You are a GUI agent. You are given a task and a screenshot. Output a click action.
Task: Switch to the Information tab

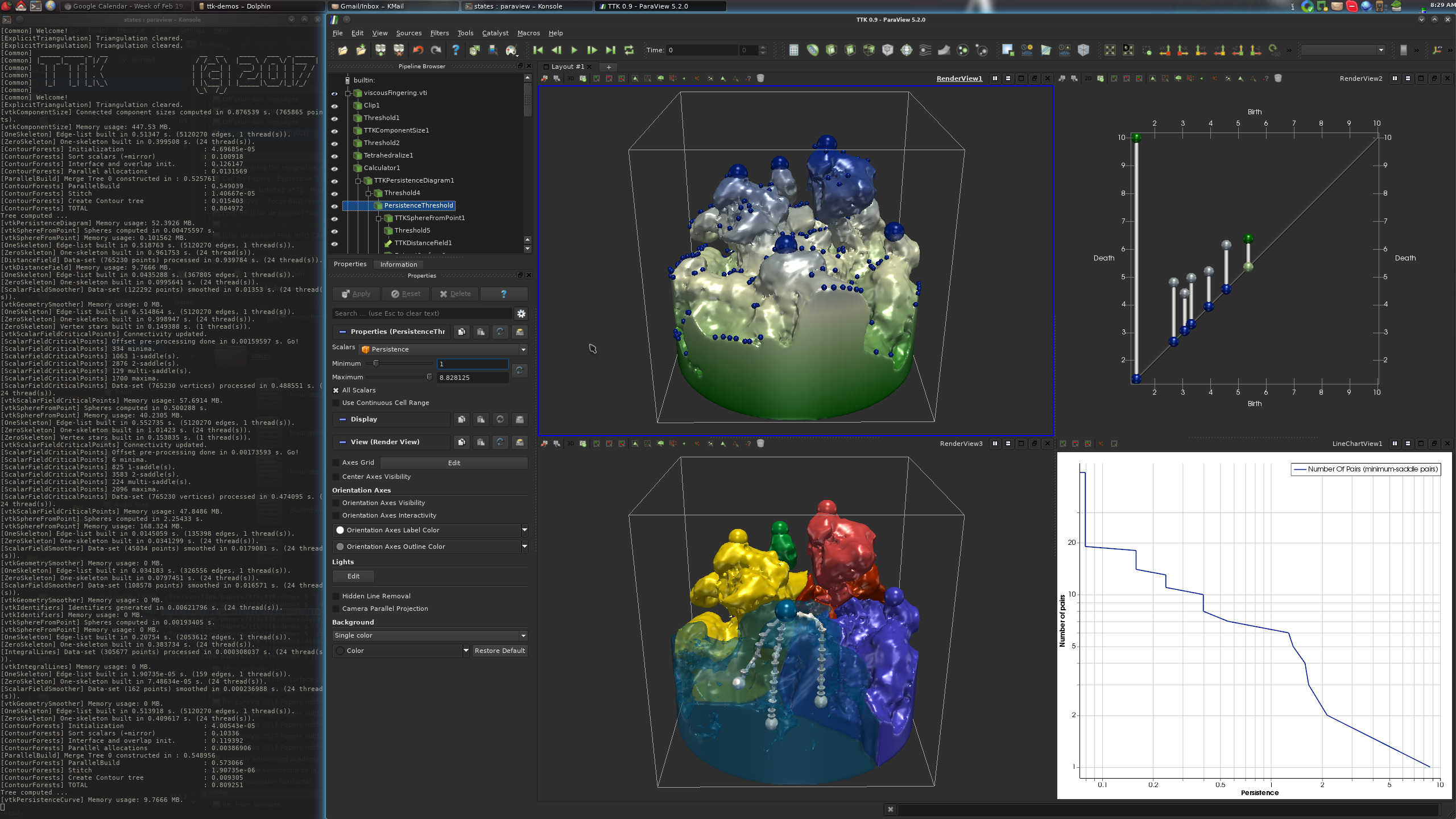[398, 264]
